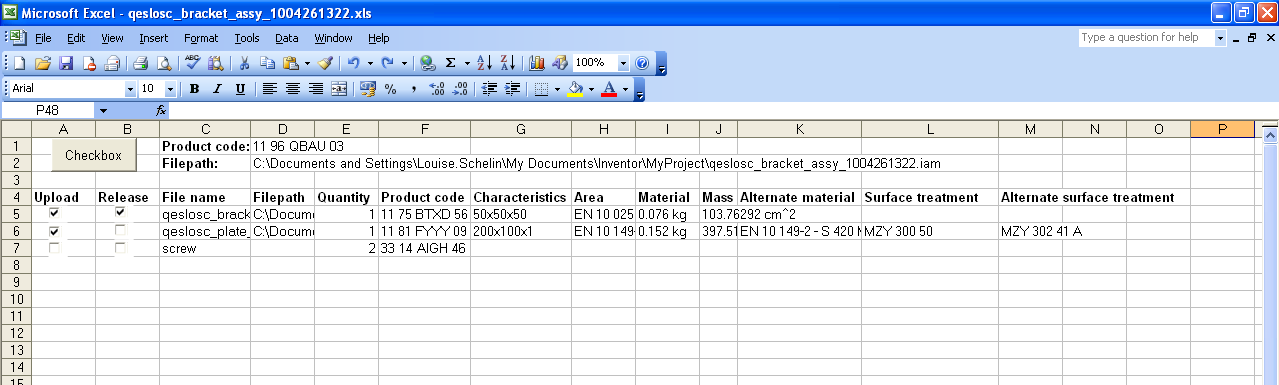Screen dimensions: 1279x385
Task: Click the AutoSum sigma icon
Action: click(x=450, y=63)
